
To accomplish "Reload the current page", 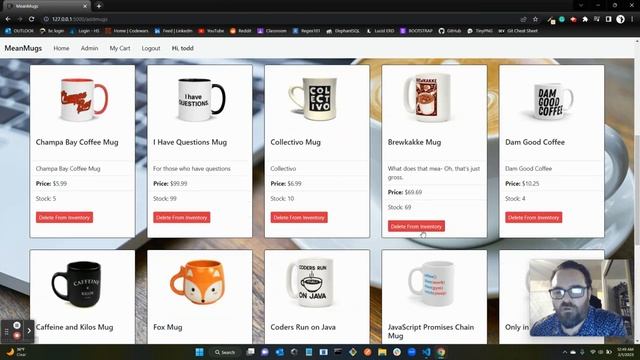I will [x=31, y=19].
